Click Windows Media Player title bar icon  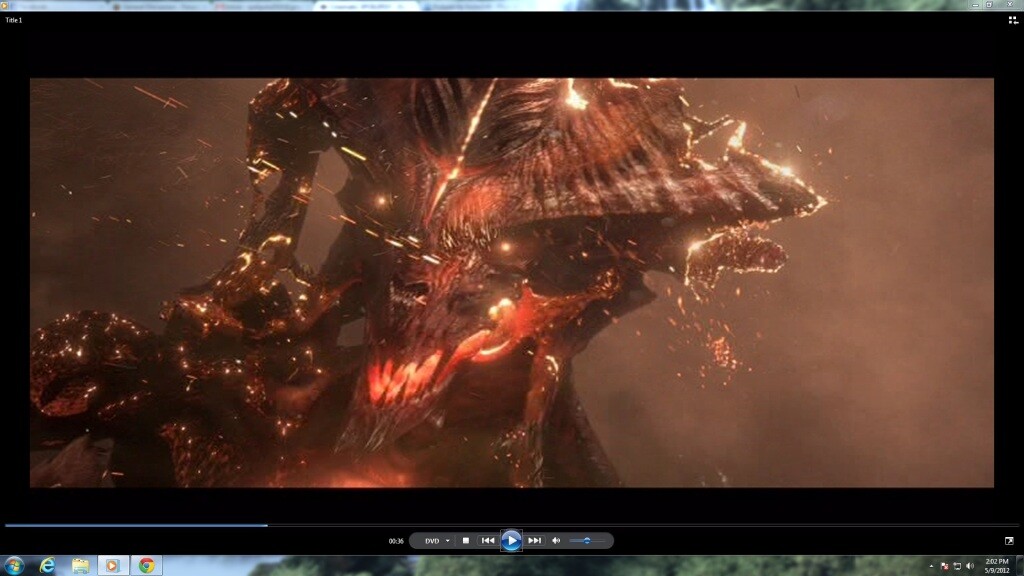click(5, 5)
